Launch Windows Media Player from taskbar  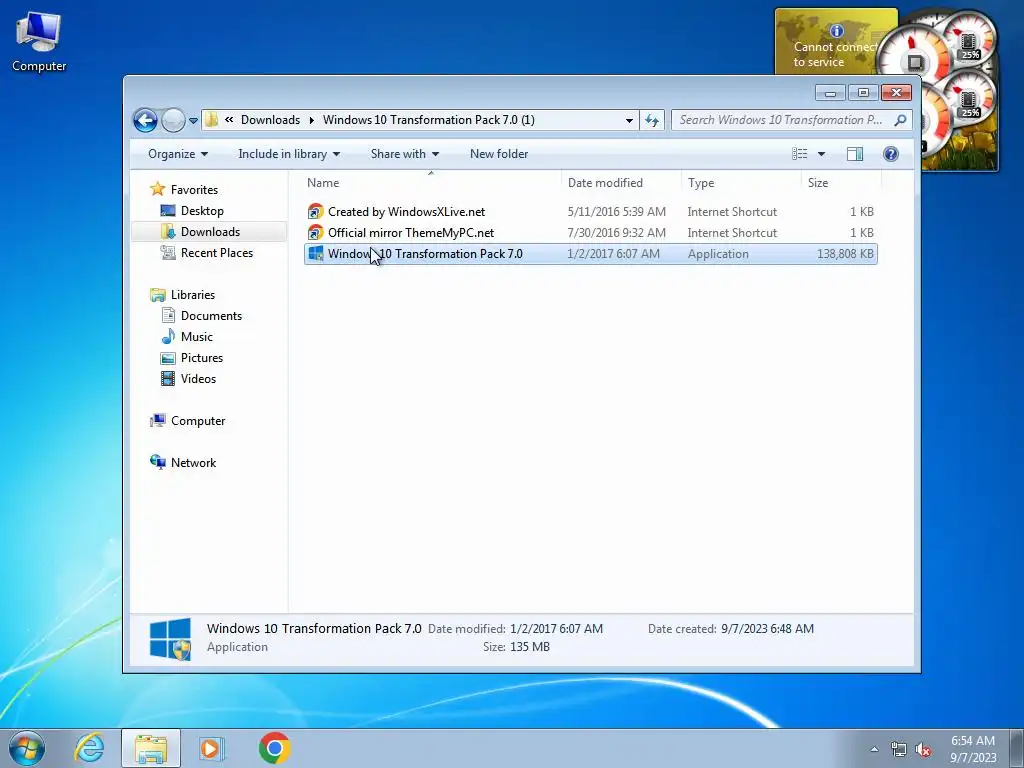pos(211,748)
